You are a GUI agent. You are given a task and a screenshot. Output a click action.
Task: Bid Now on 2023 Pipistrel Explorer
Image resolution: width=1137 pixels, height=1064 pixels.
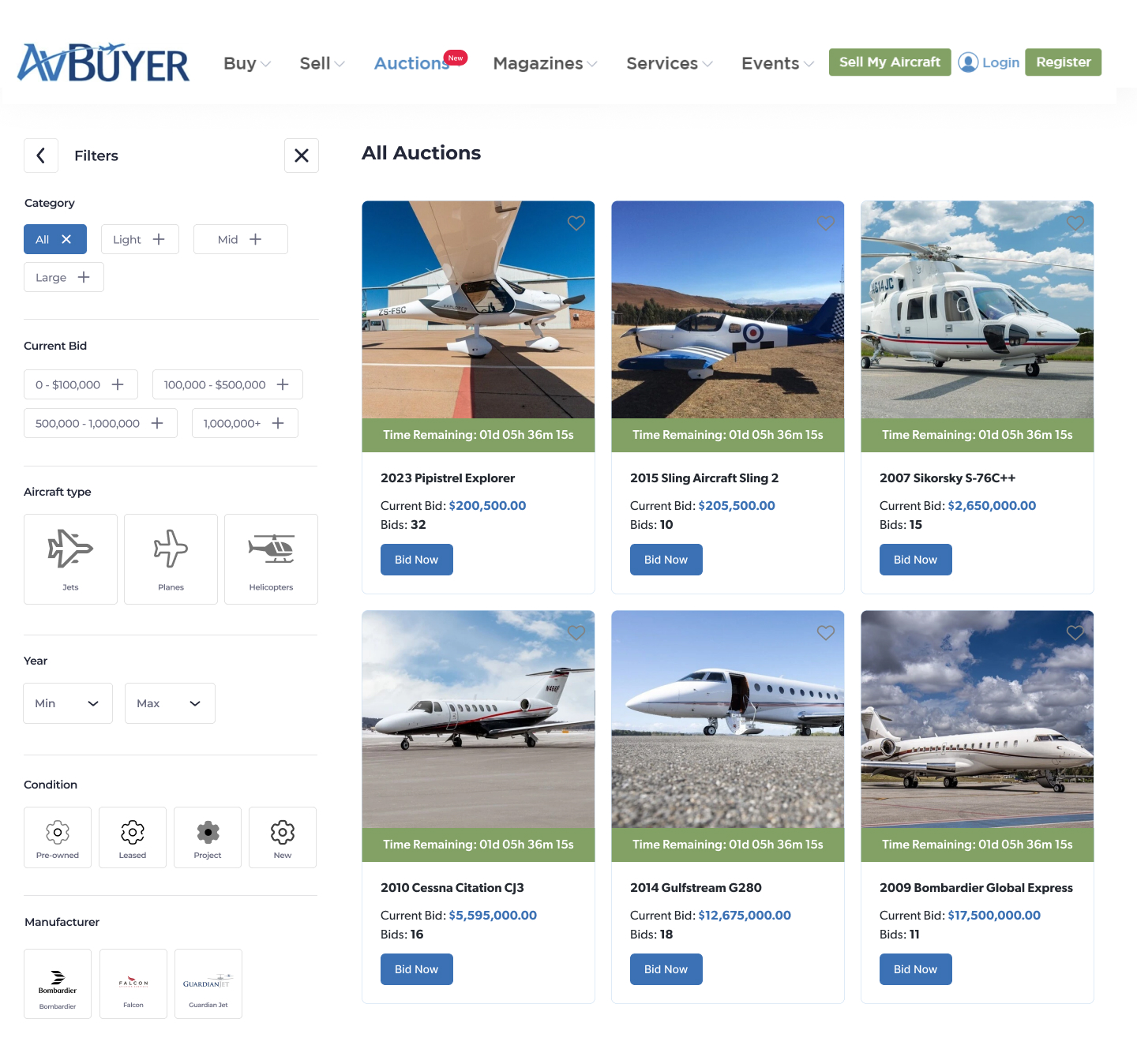(x=417, y=560)
